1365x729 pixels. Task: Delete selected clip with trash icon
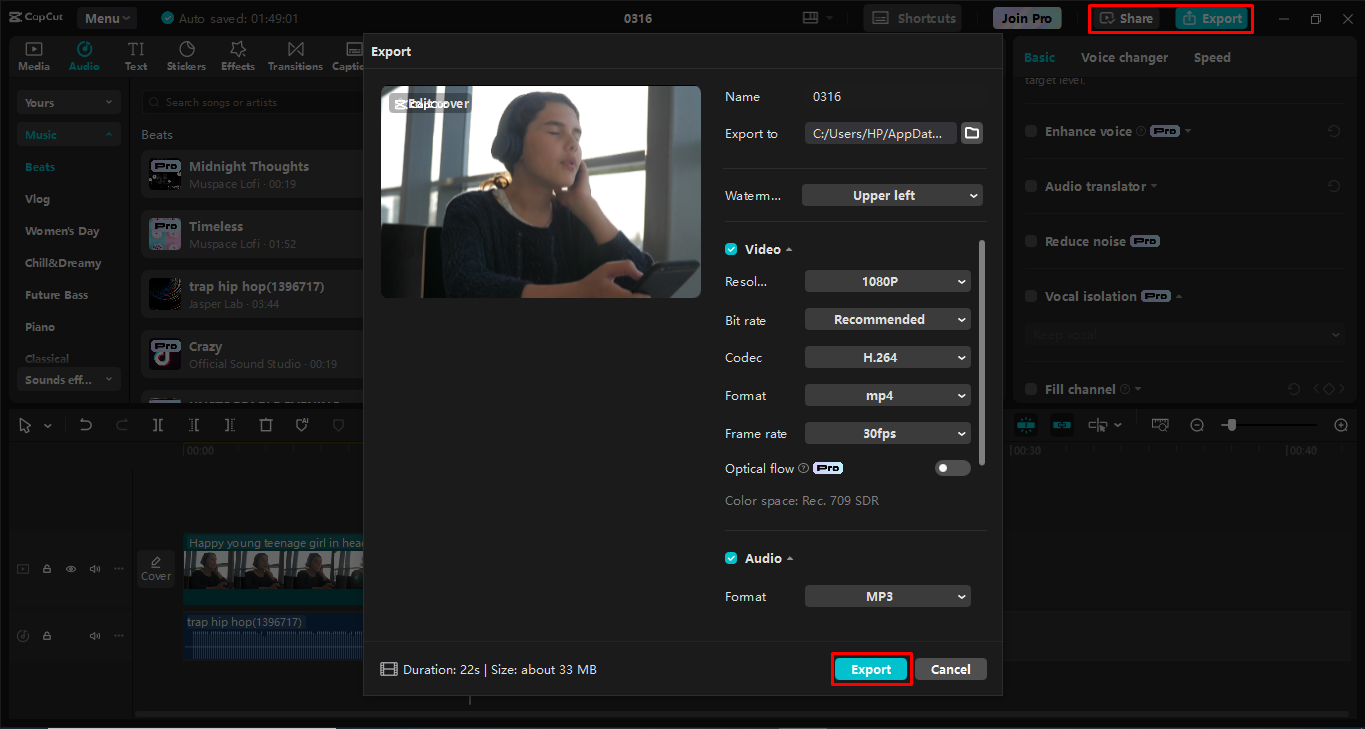coord(265,424)
